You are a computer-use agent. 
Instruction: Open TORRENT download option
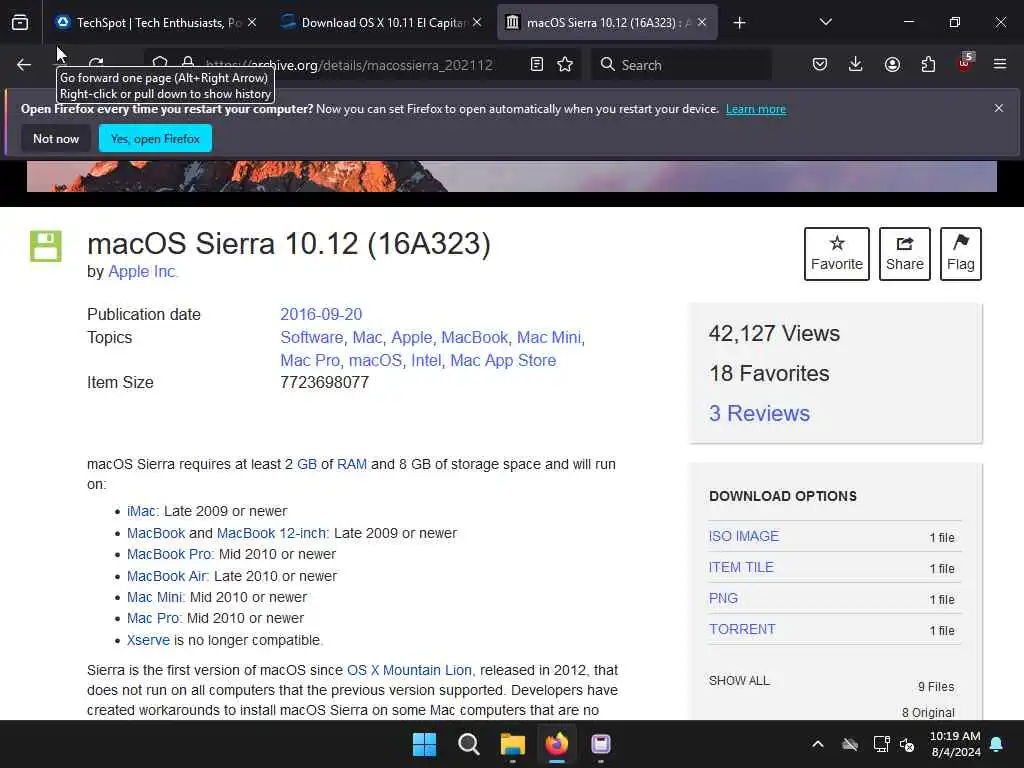(742, 630)
